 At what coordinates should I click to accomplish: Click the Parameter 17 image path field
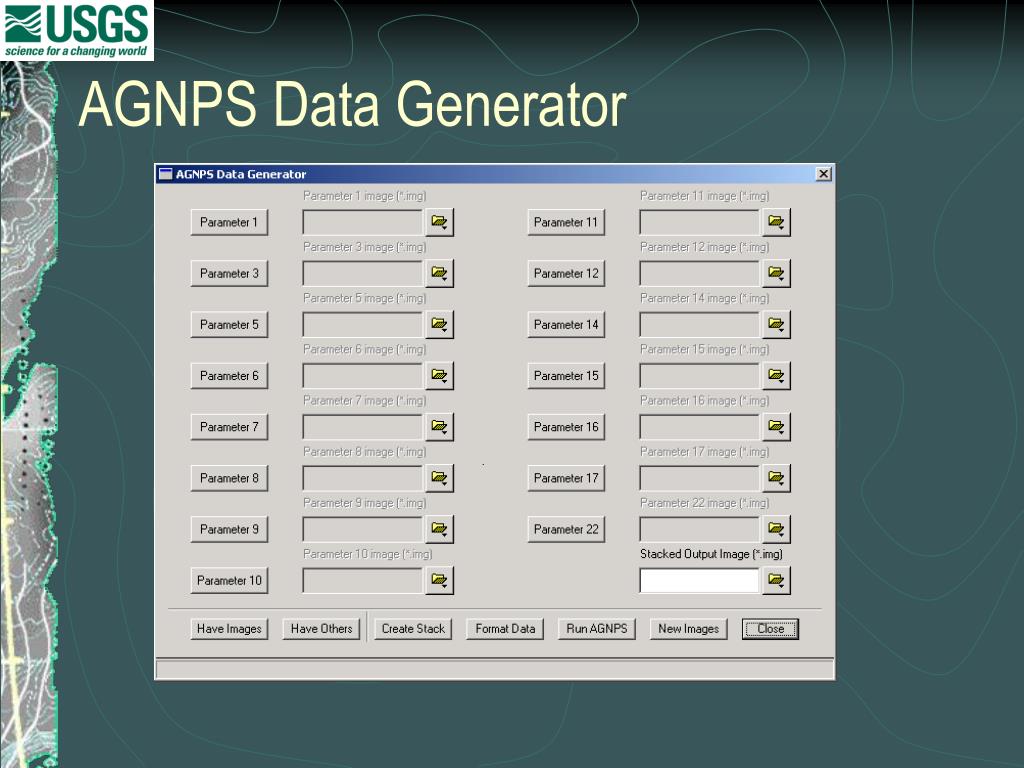tap(699, 478)
